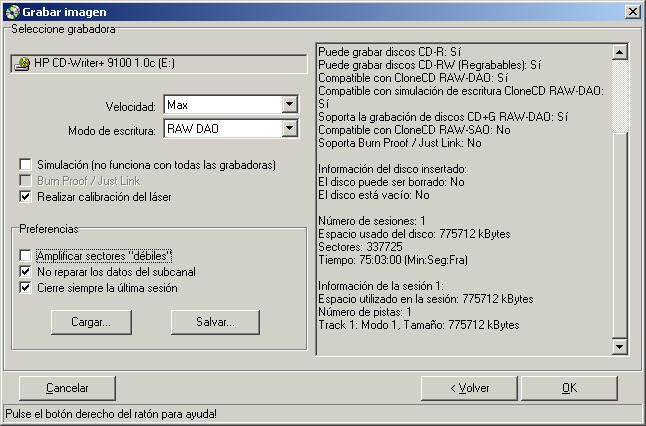Select HP CD-Writer+ 9100 1.0c (E:) entry
This screenshot has width=646, height=426.
coord(159,63)
